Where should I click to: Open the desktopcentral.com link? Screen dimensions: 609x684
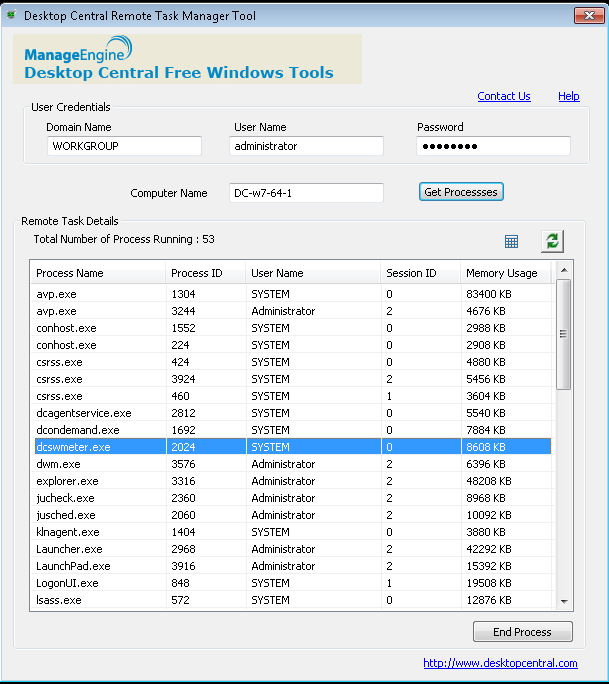click(500, 663)
